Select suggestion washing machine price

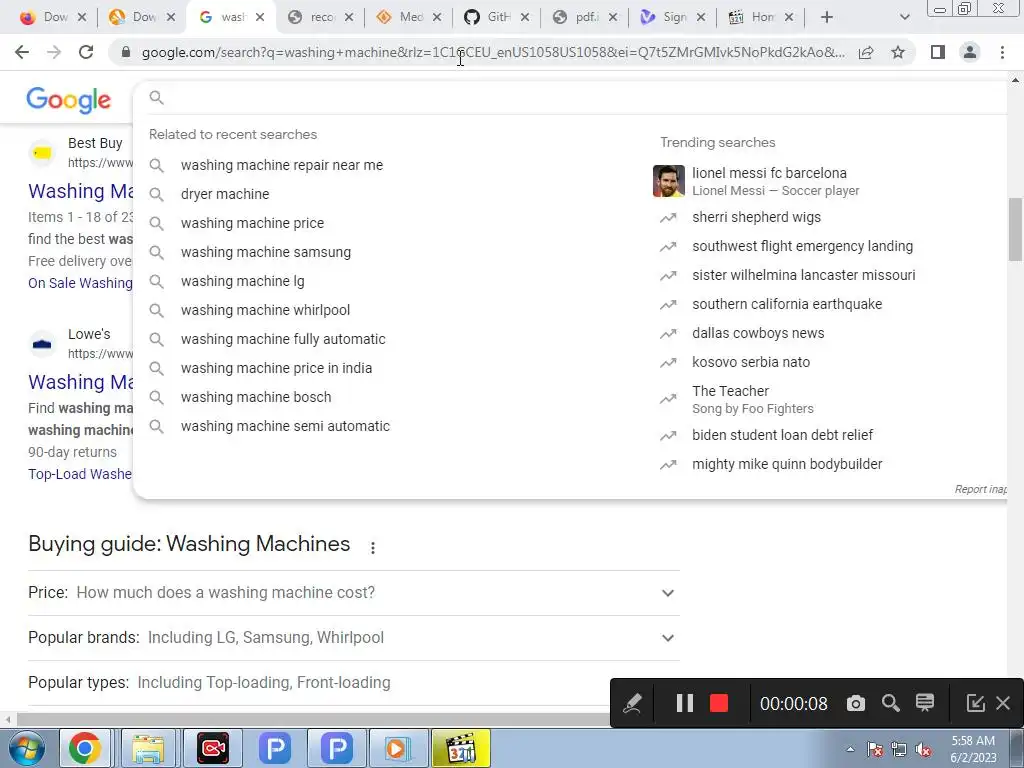252,223
